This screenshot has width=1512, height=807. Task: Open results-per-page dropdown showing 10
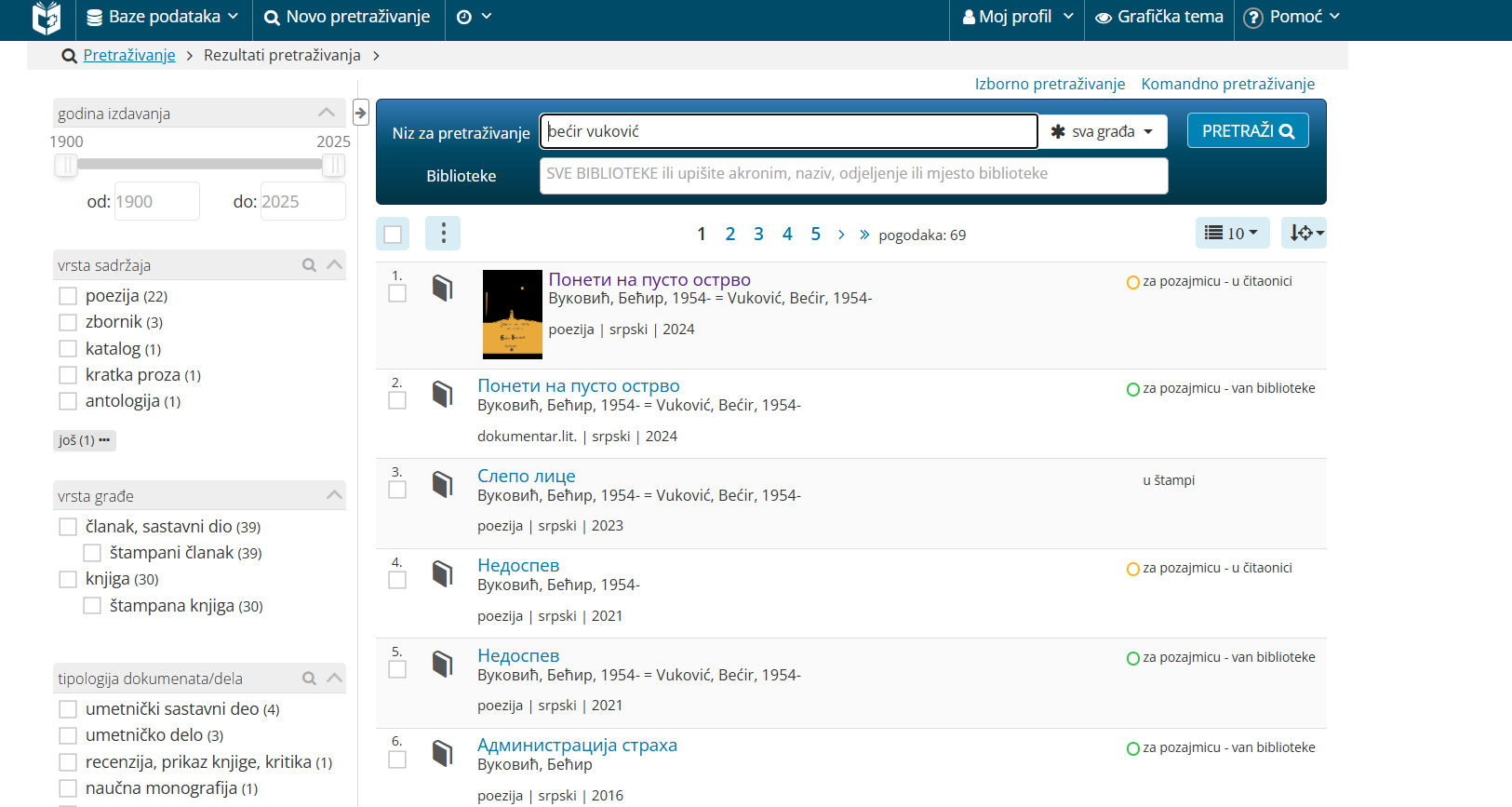coord(1232,233)
